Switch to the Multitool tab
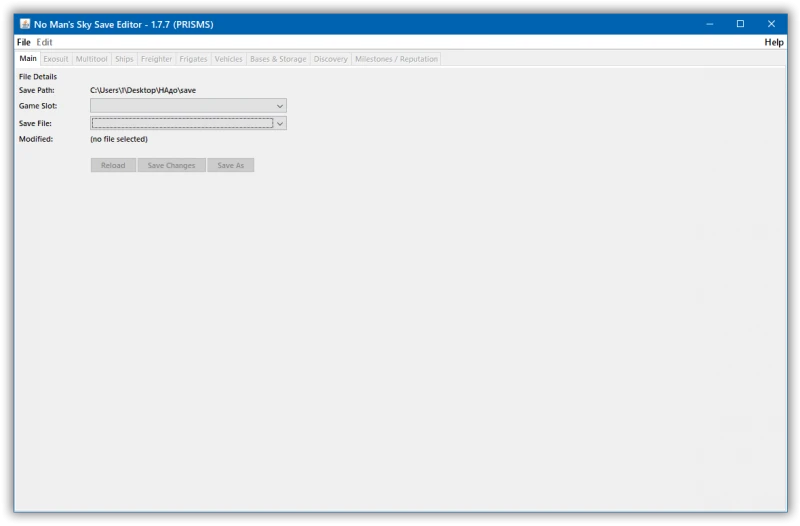The image size is (800, 526). (91, 59)
